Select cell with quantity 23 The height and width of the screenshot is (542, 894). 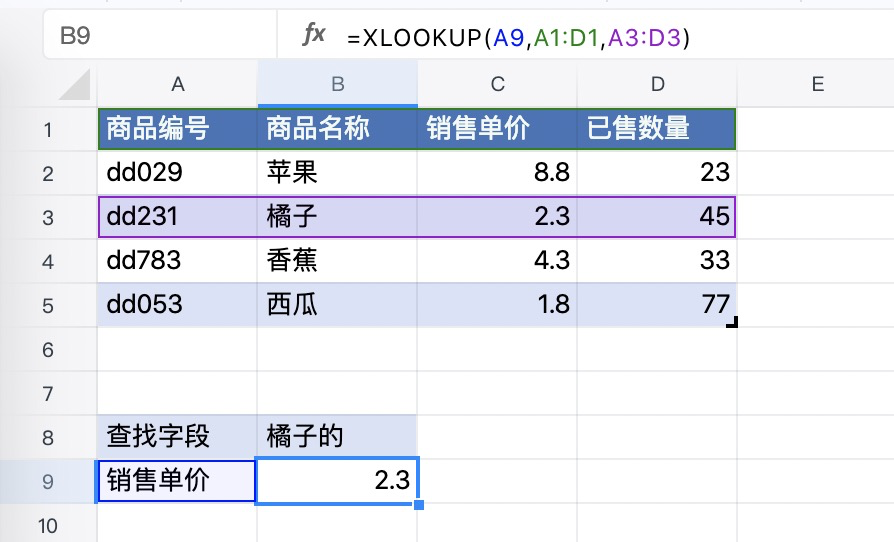[x=657, y=173]
